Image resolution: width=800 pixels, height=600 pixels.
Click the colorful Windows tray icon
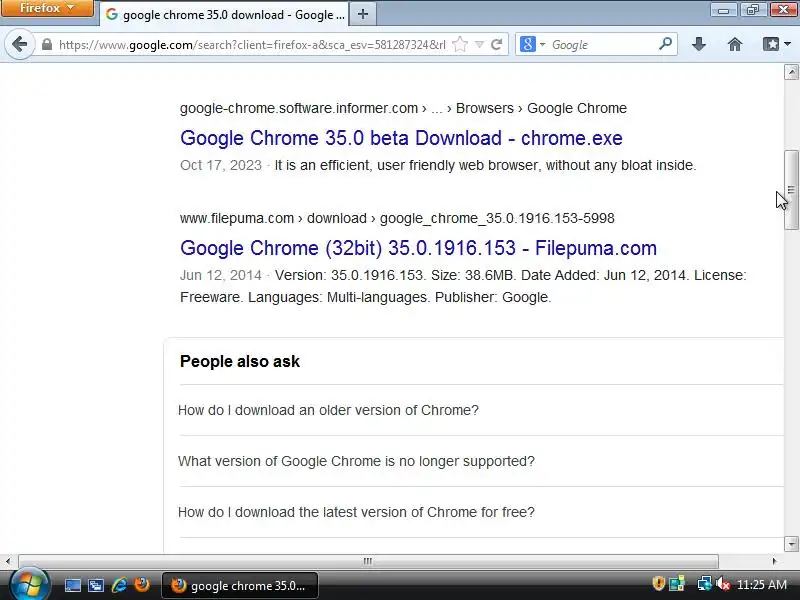click(677, 583)
